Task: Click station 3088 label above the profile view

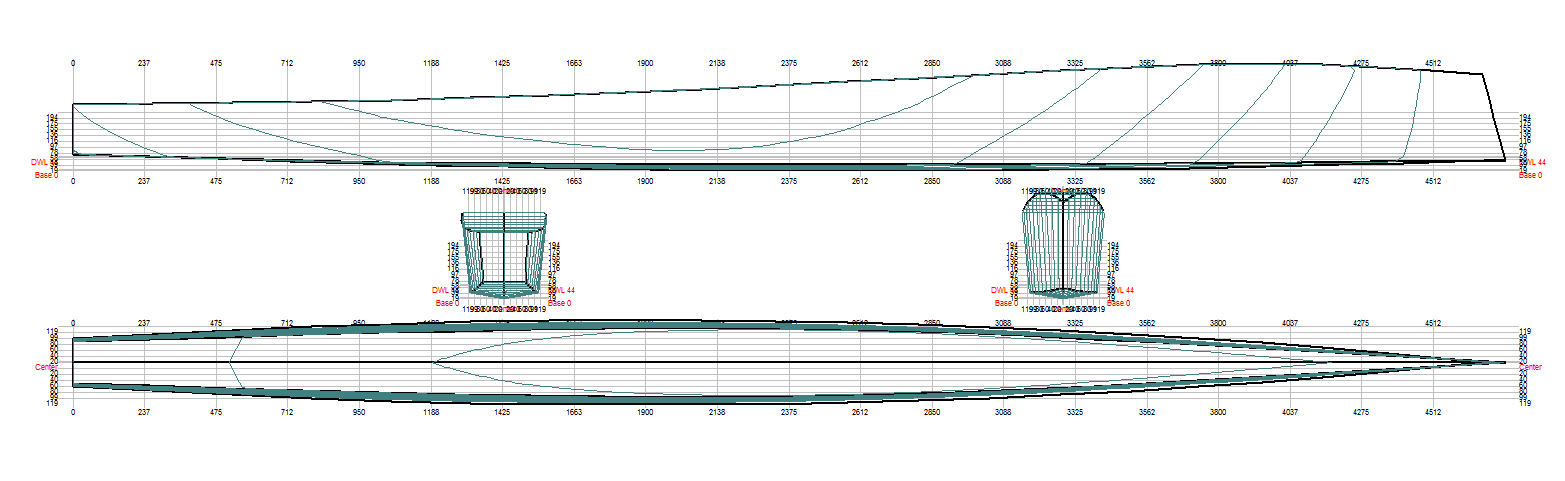Action: coord(1003,63)
